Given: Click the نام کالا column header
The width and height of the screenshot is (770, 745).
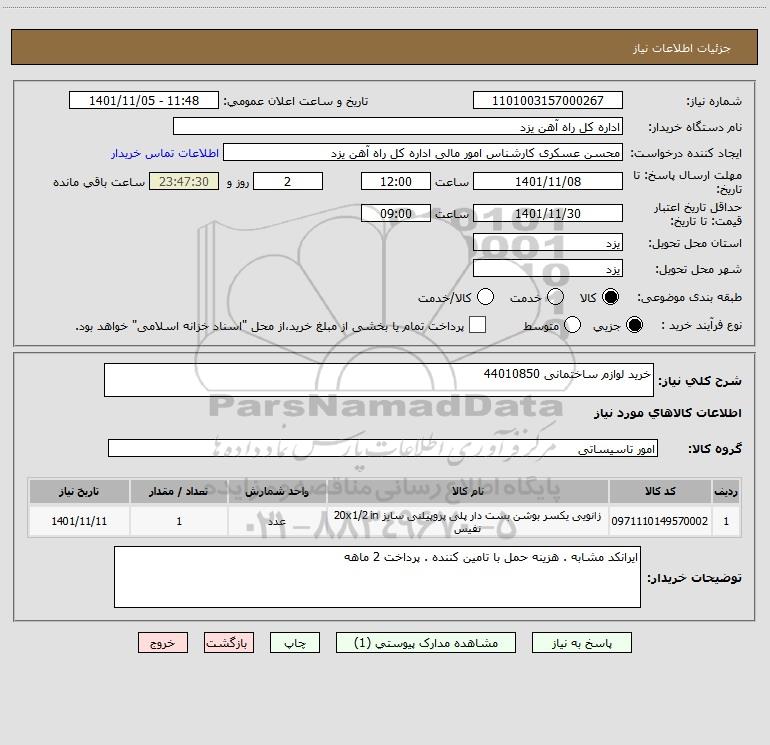Looking at the screenshot, I should (x=468, y=491).
